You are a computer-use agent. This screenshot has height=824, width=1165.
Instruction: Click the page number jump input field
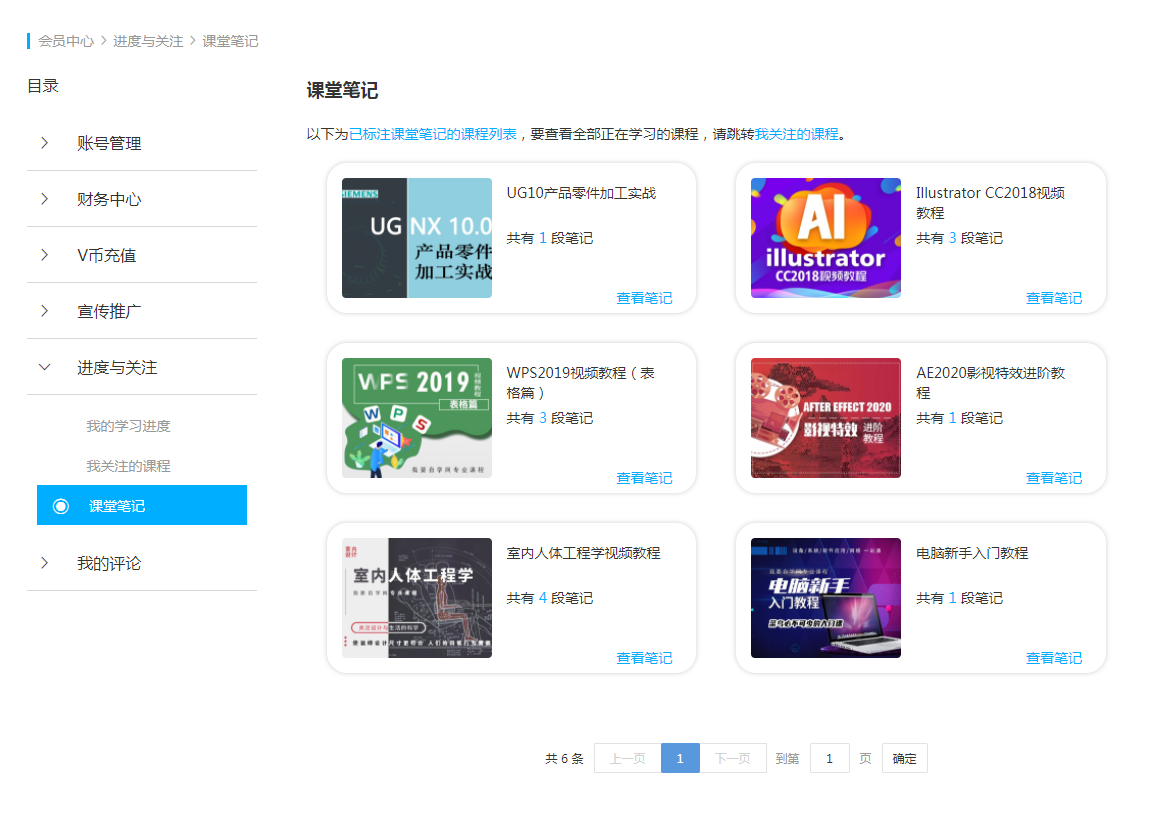pyautogui.click(x=829, y=759)
